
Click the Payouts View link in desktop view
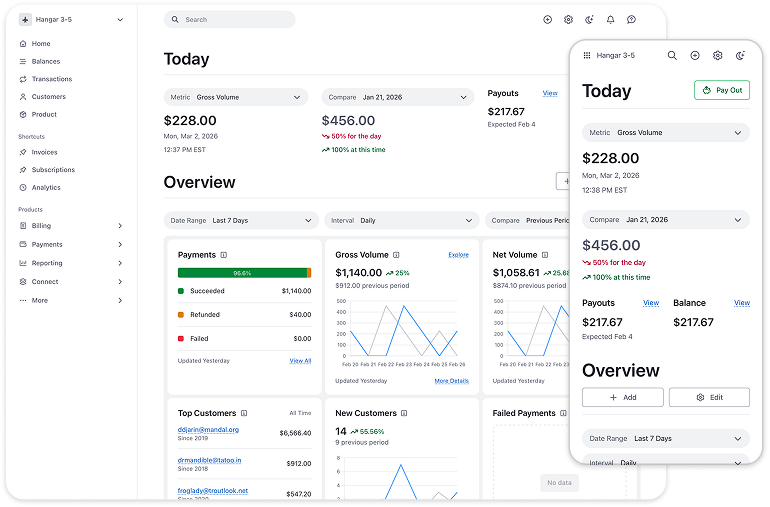[x=550, y=93]
